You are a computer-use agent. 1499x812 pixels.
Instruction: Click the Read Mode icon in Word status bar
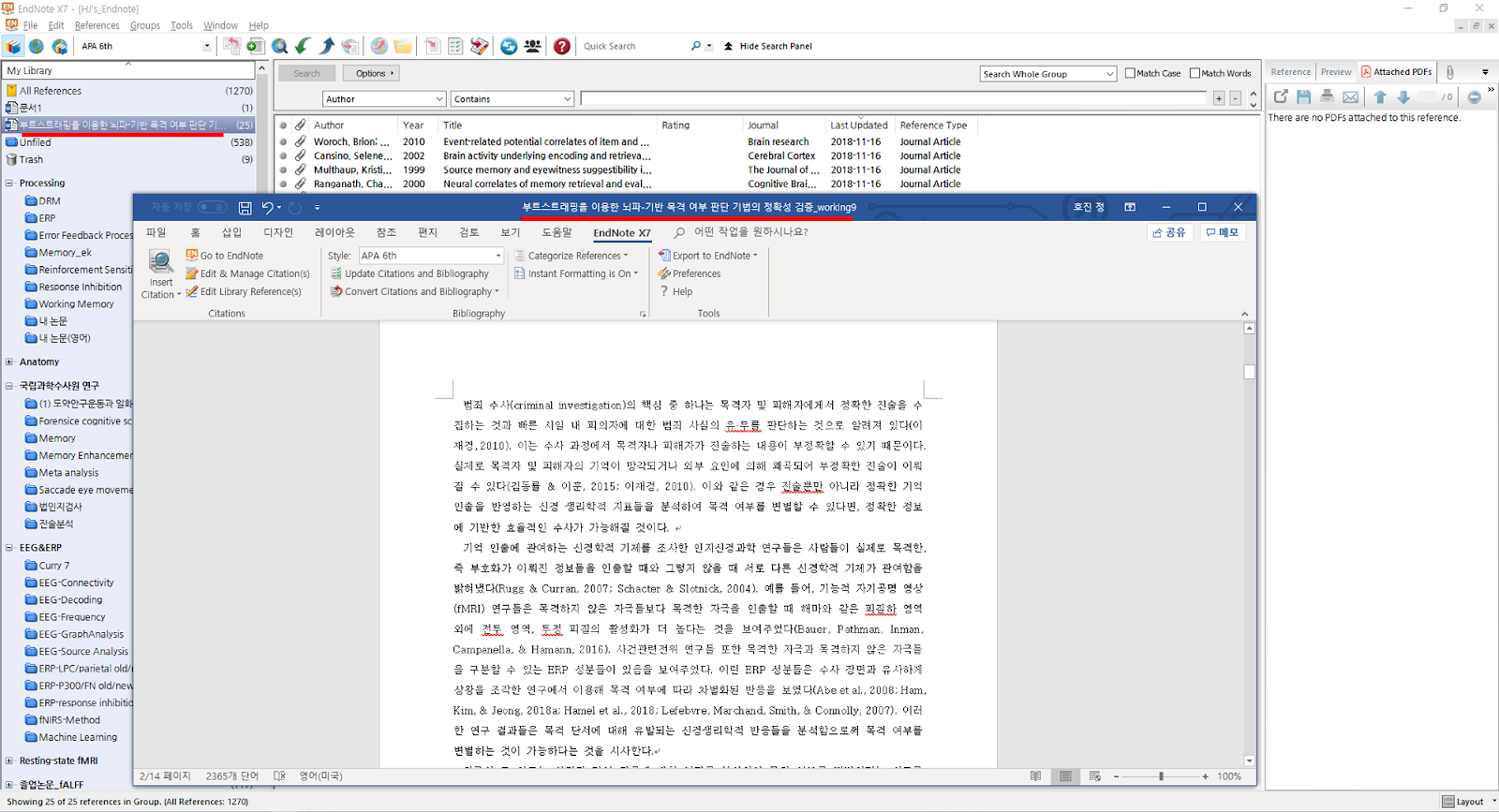tap(1035, 776)
